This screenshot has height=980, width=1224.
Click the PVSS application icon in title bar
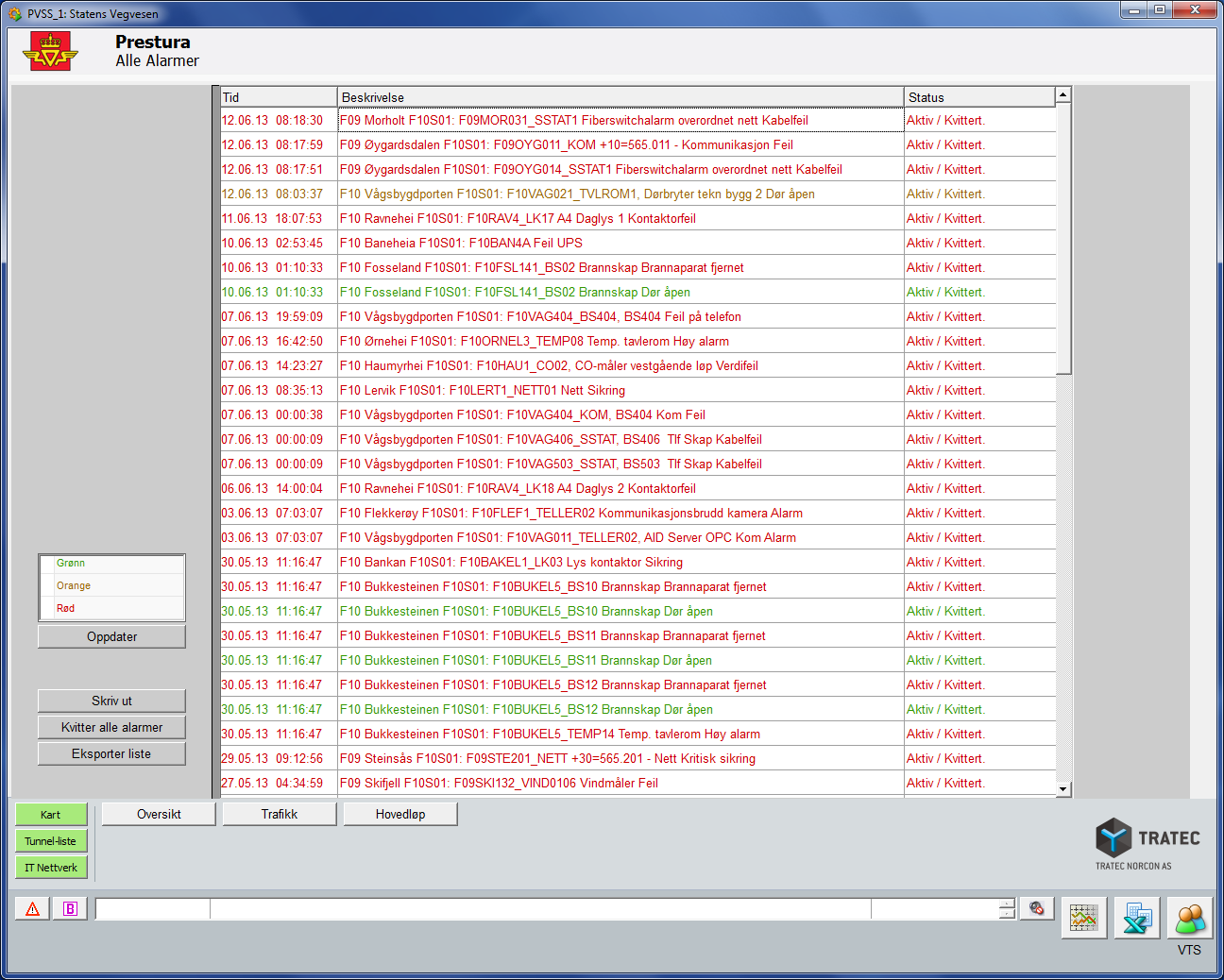(15, 13)
